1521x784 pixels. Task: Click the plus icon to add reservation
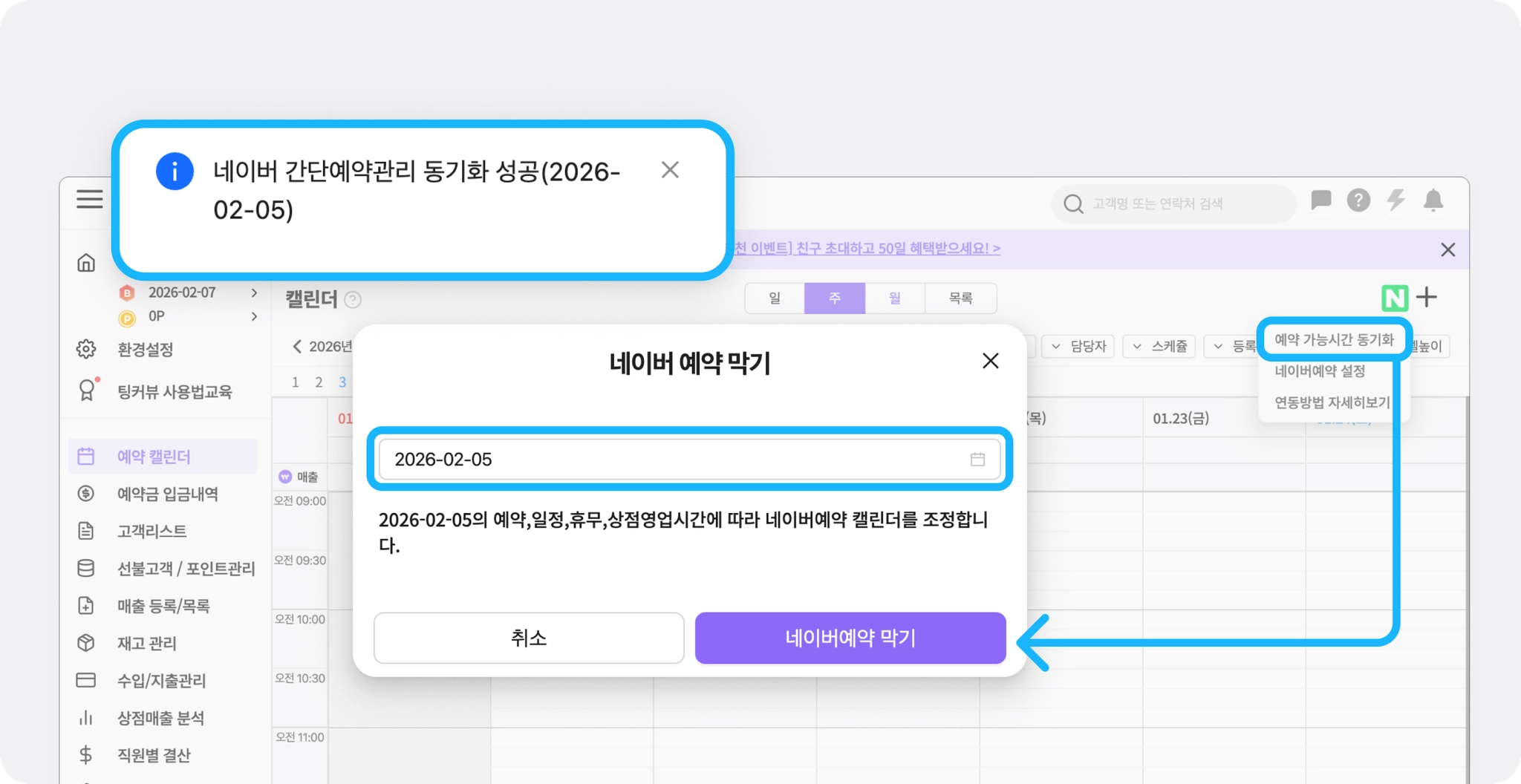coord(1427,298)
